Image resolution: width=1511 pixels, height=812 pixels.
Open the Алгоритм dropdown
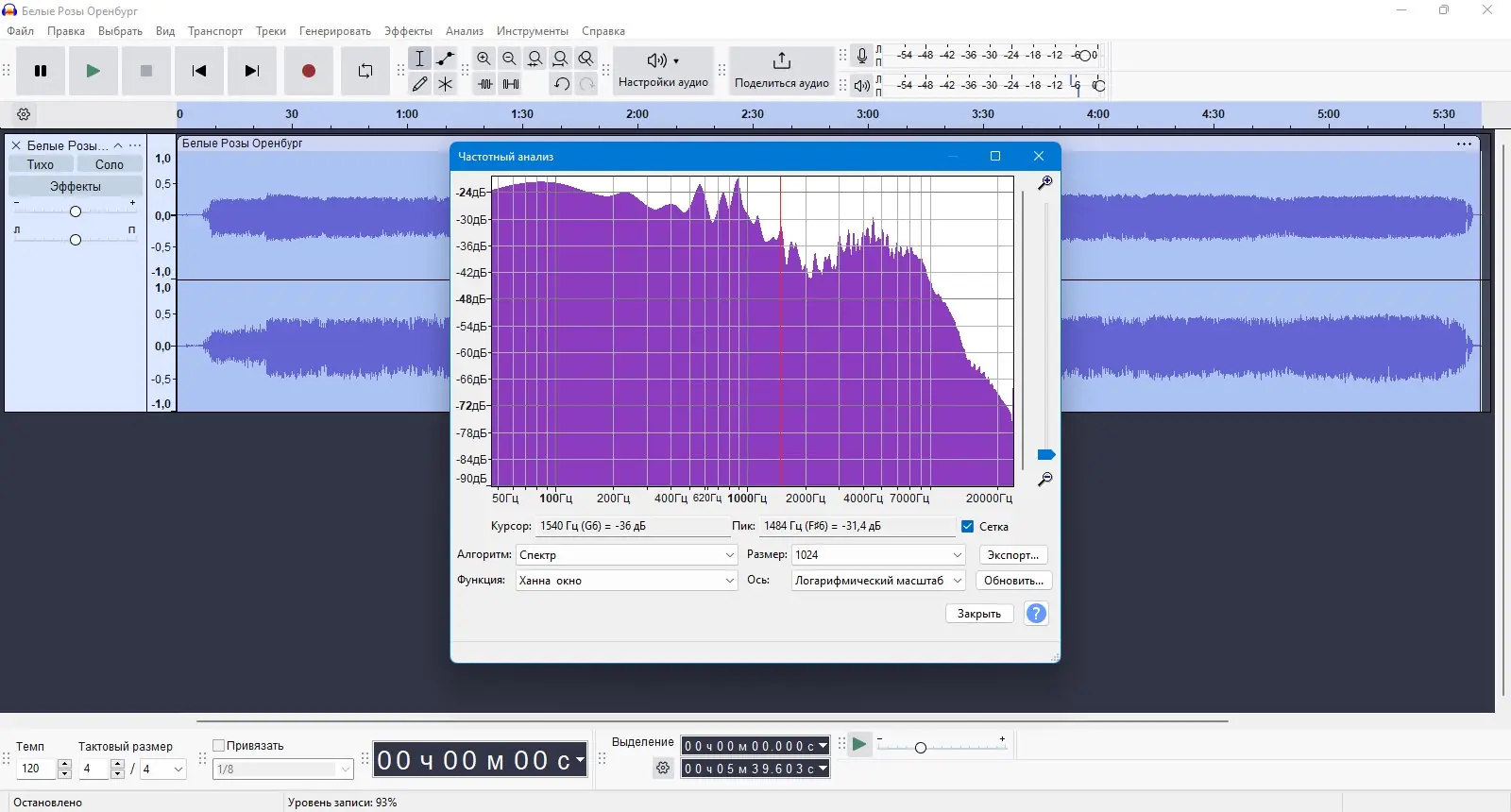pos(627,555)
